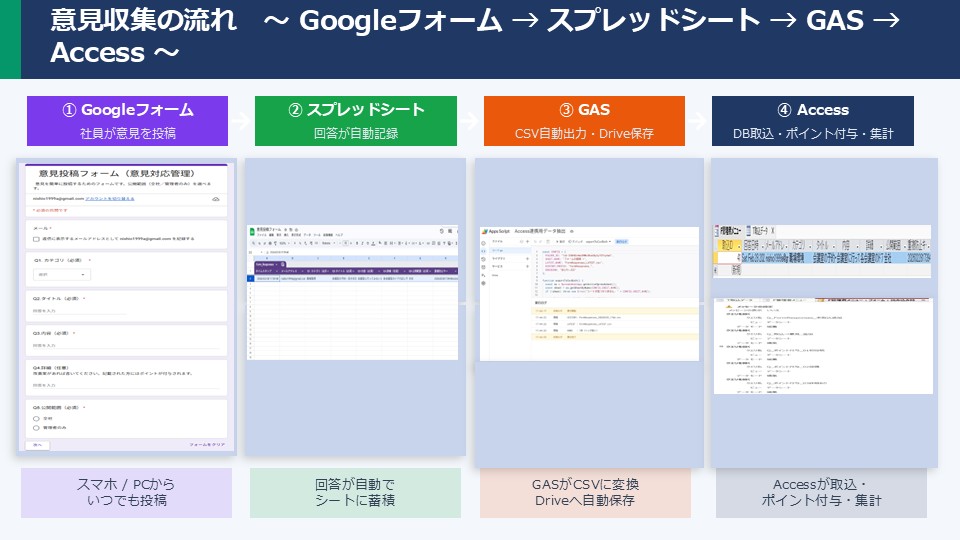Click the purple ① Googleフォーム step box
Screen dimensions: 960x540
coord(127,121)
